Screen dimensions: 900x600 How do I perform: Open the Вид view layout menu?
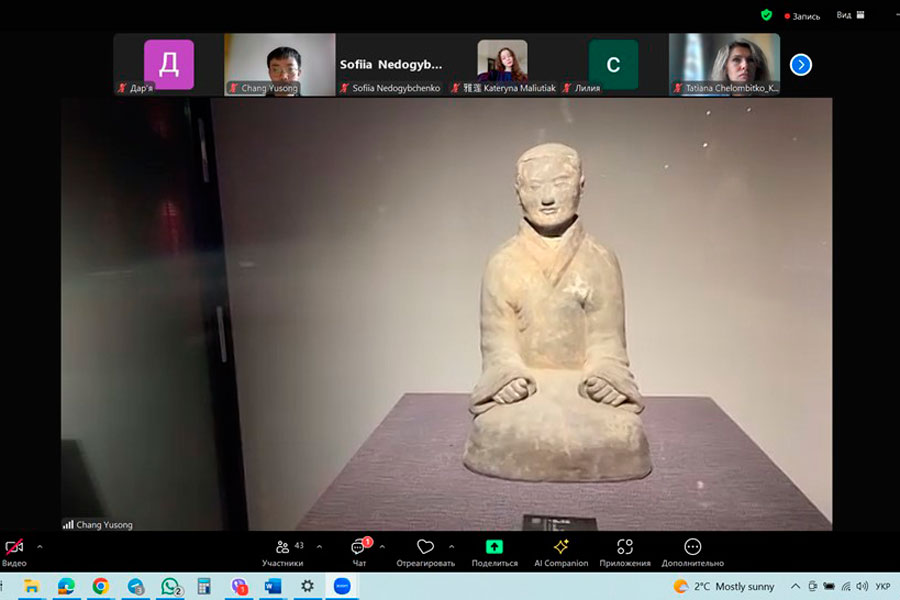pos(849,15)
